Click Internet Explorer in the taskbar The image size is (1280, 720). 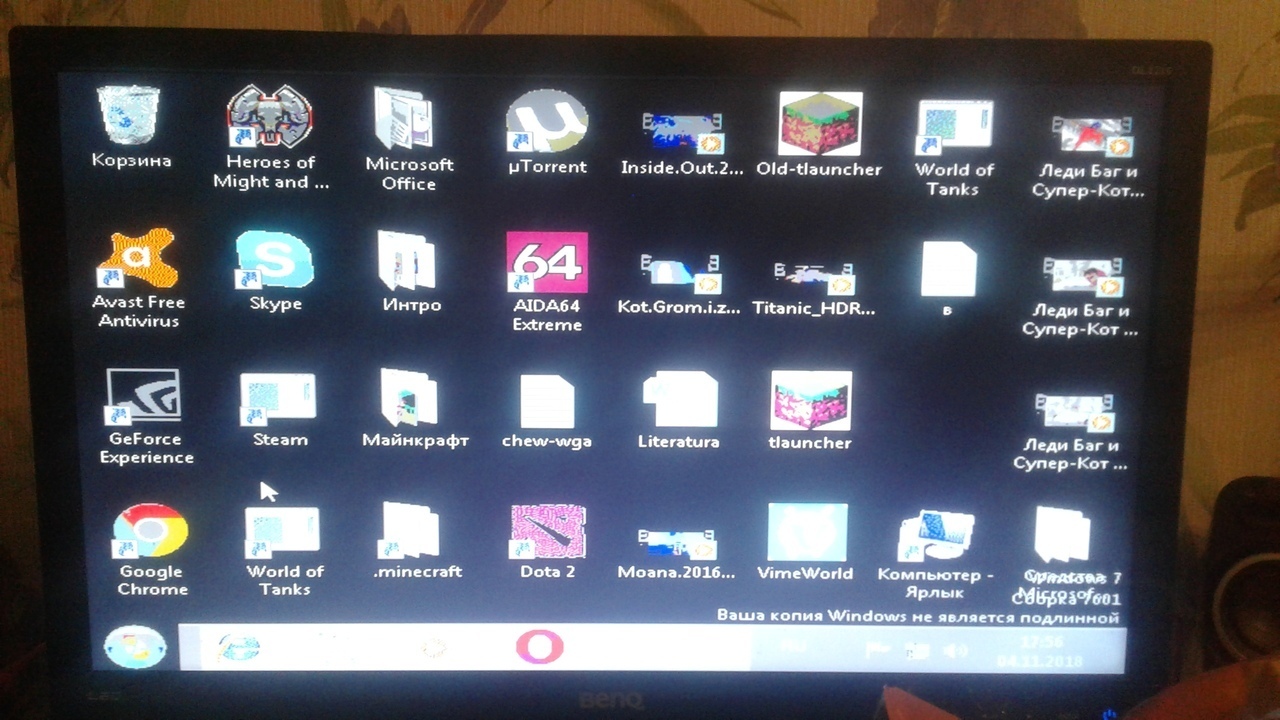pyautogui.click(x=239, y=648)
